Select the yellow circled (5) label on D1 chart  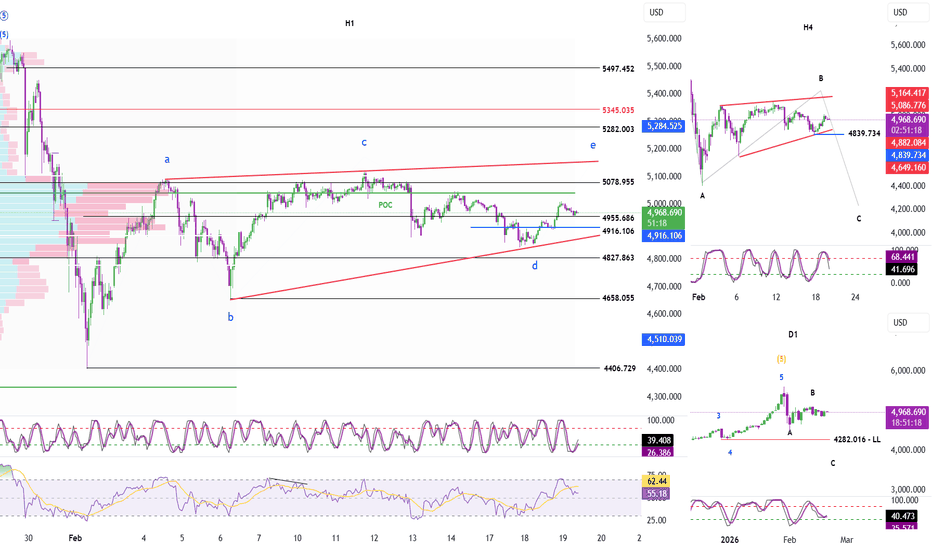coord(782,357)
